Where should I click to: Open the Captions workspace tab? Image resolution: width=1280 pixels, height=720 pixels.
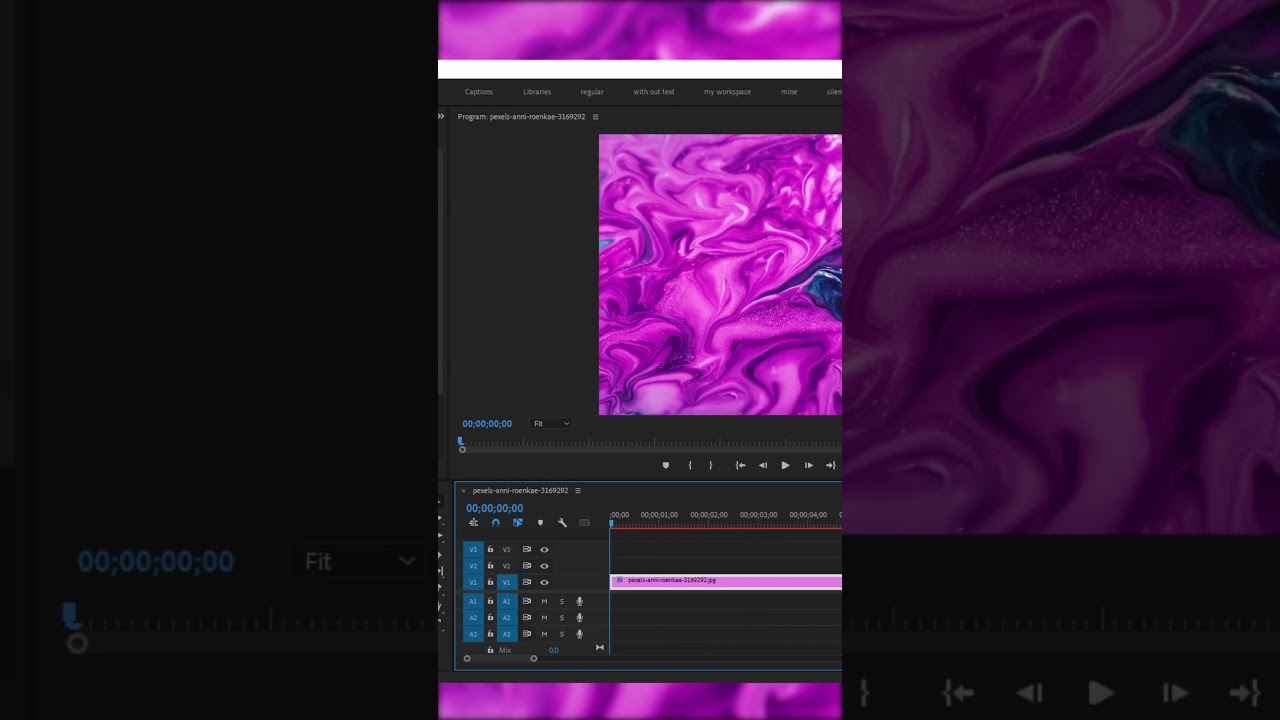click(479, 92)
